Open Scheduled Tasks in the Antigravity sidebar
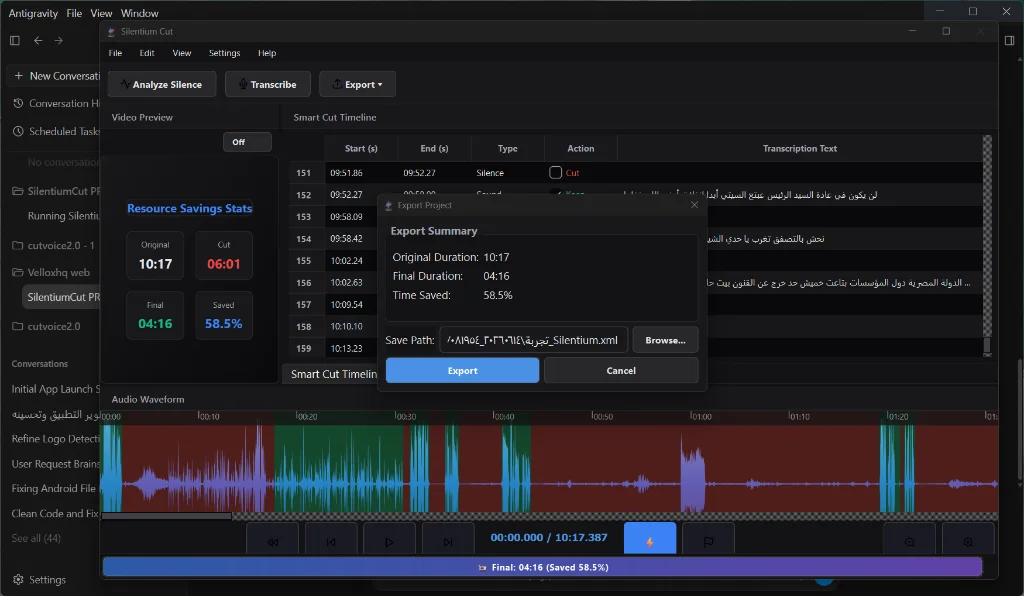 56,131
